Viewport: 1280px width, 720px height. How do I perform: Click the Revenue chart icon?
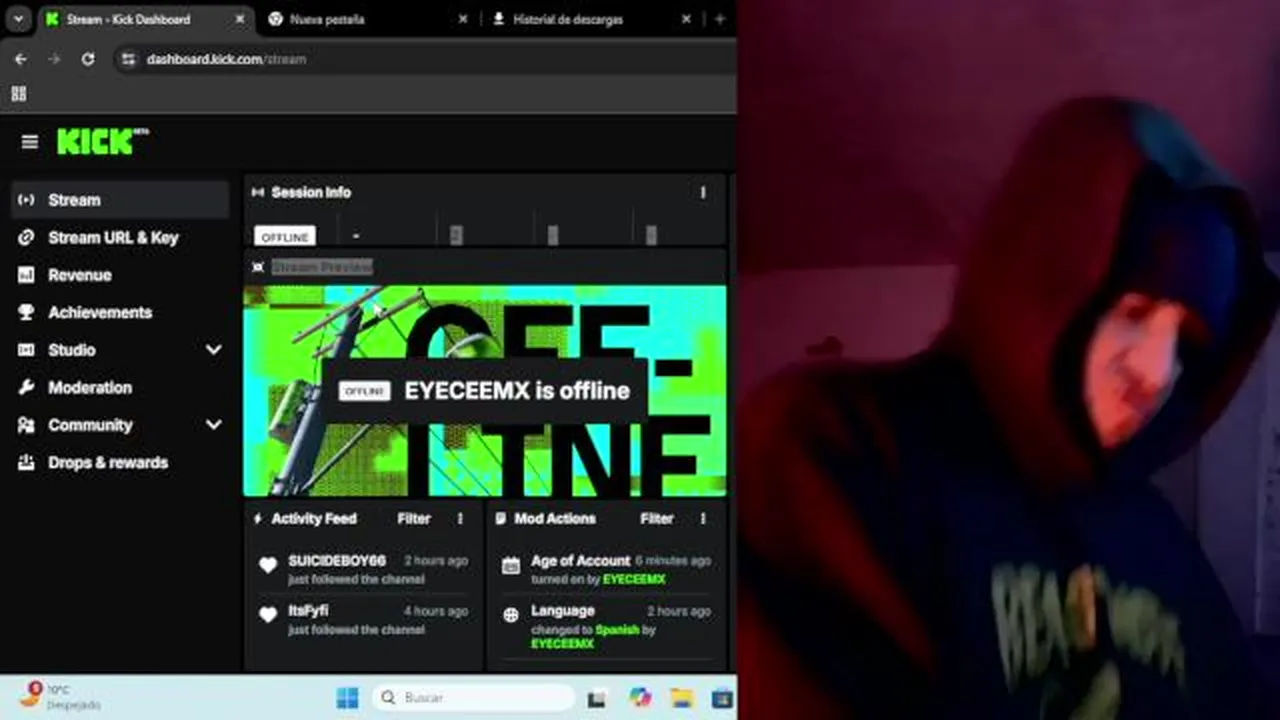coord(26,275)
